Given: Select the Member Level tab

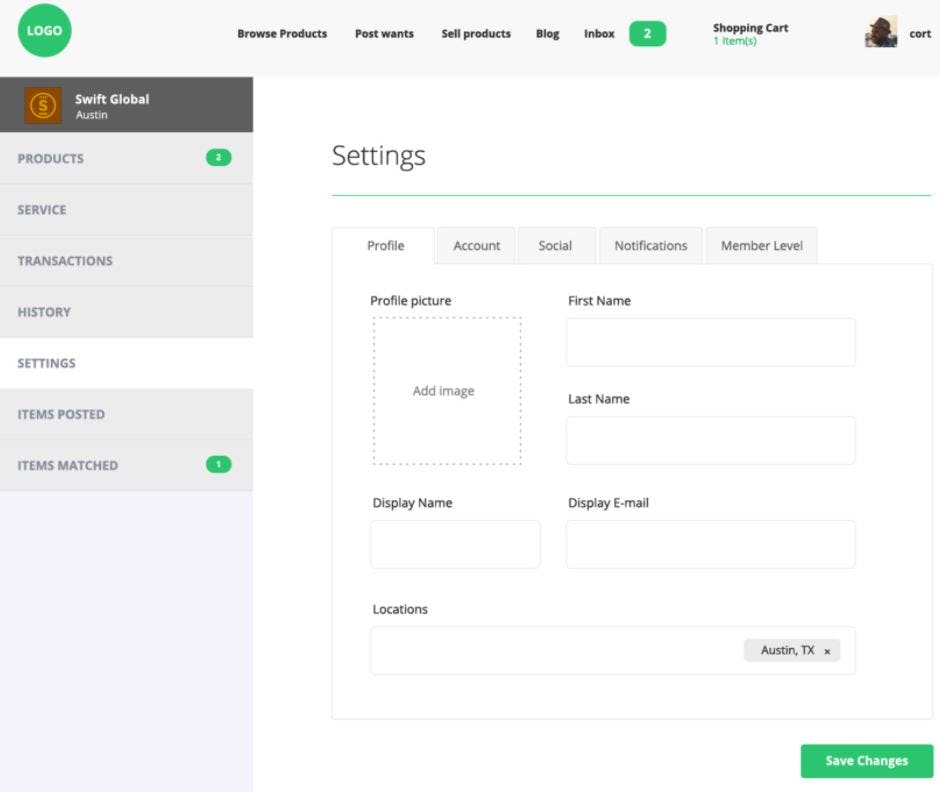Looking at the screenshot, I should click(x=761, y=245).
